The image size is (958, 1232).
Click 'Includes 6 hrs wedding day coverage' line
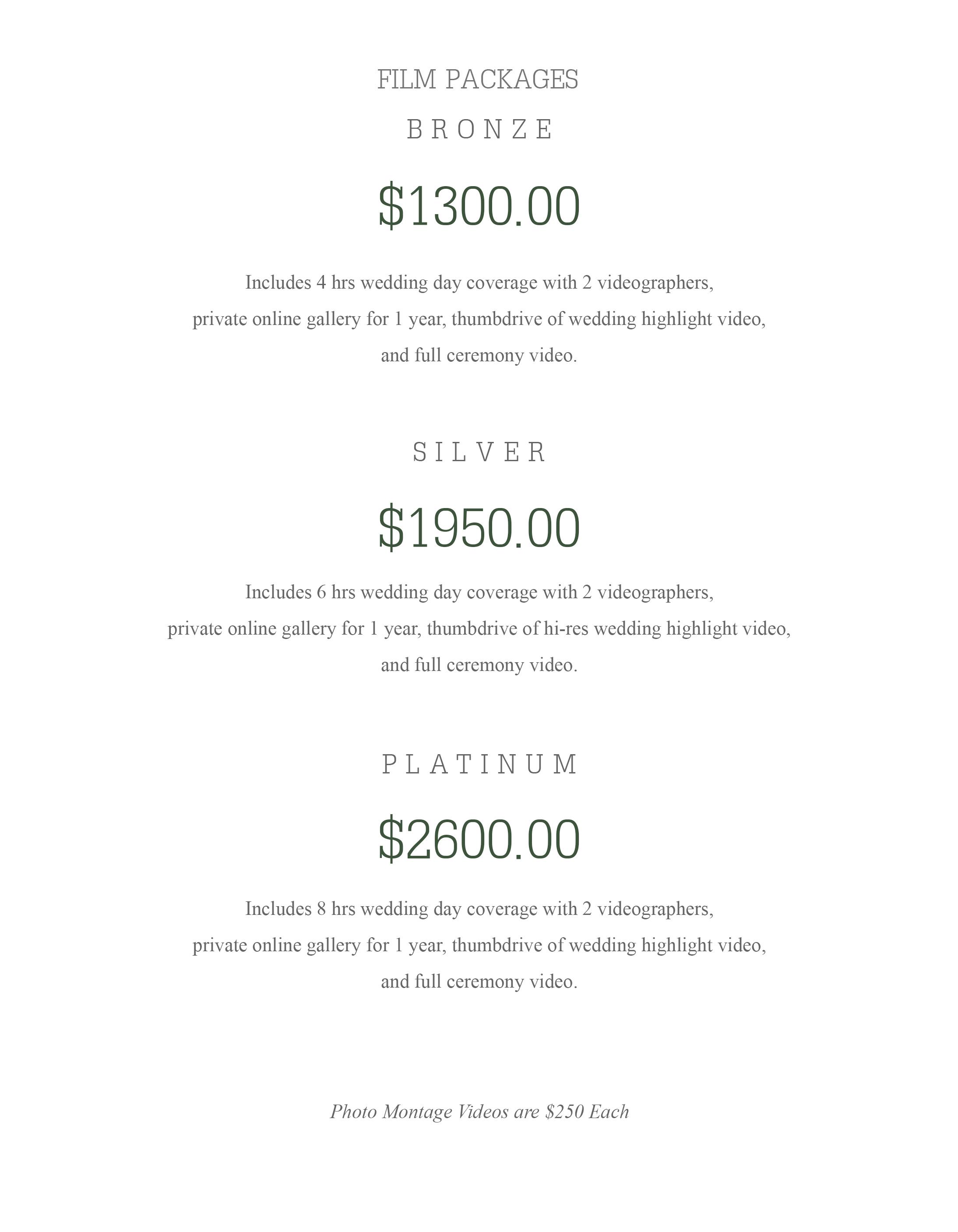(479, 592)
